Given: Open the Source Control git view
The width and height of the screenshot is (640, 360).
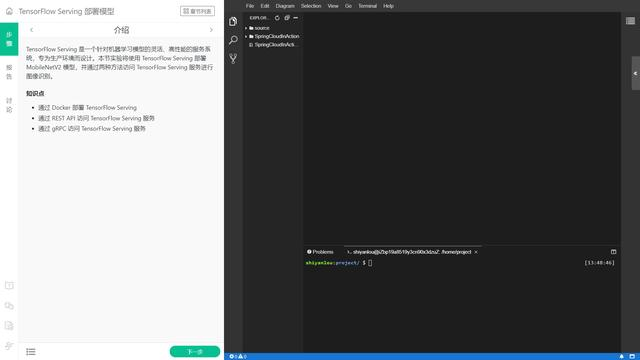Looking at the screenshot, I should (x=233, y=58).
